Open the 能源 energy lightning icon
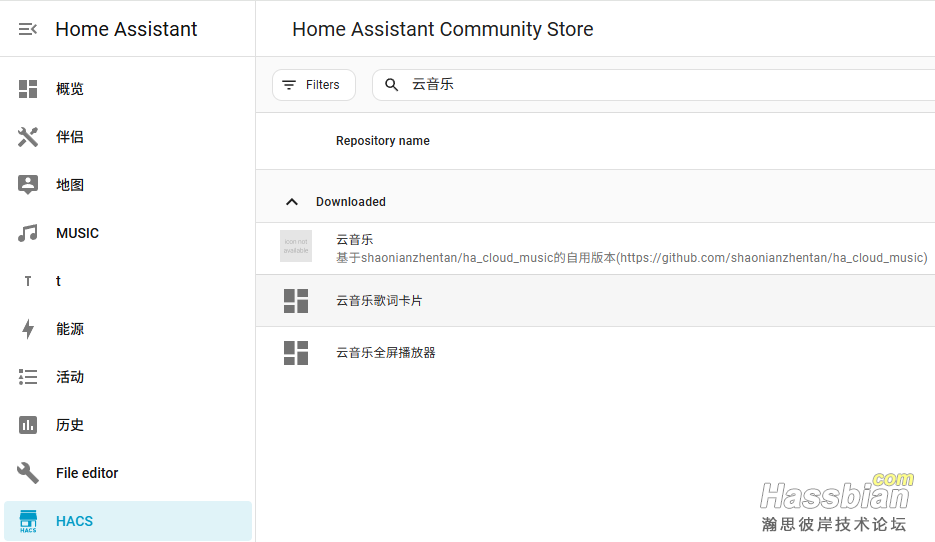 (x=28, y=329)
